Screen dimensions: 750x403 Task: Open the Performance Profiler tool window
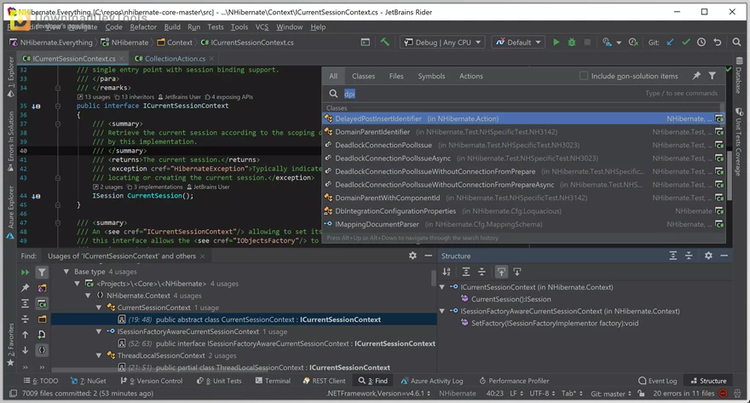(514, 381)
